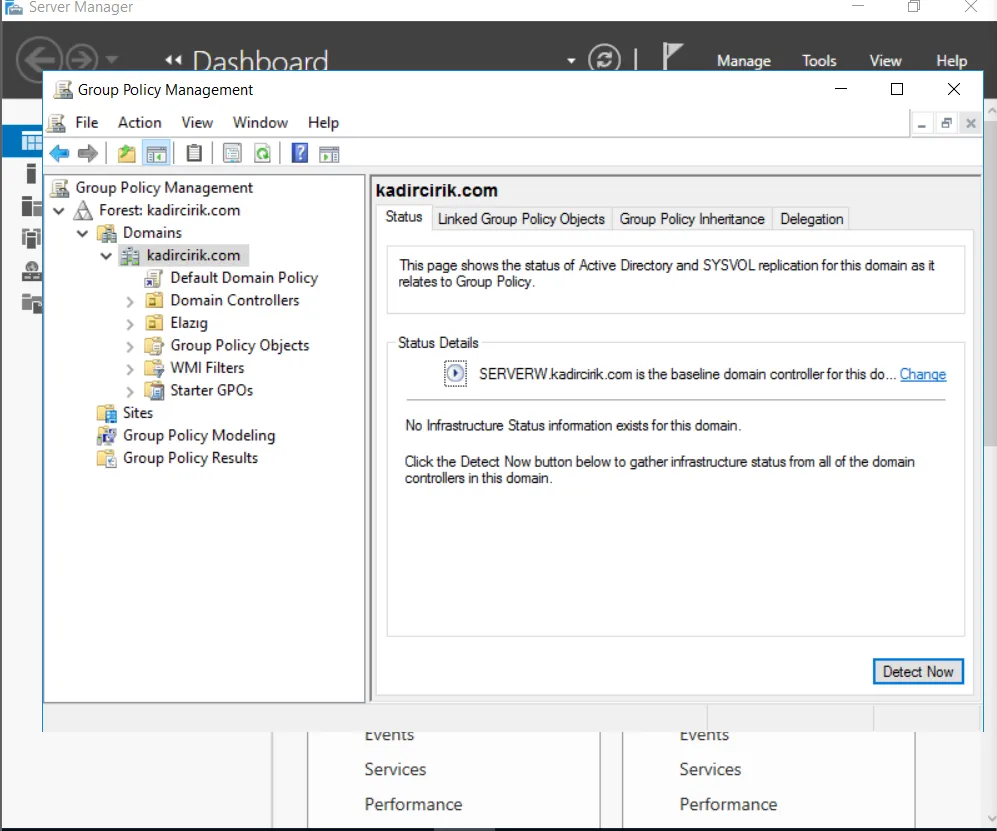997x831 pixels.
Task: Select All Servers icon in Server Manager sidebar
Action: tap(31, 206)
